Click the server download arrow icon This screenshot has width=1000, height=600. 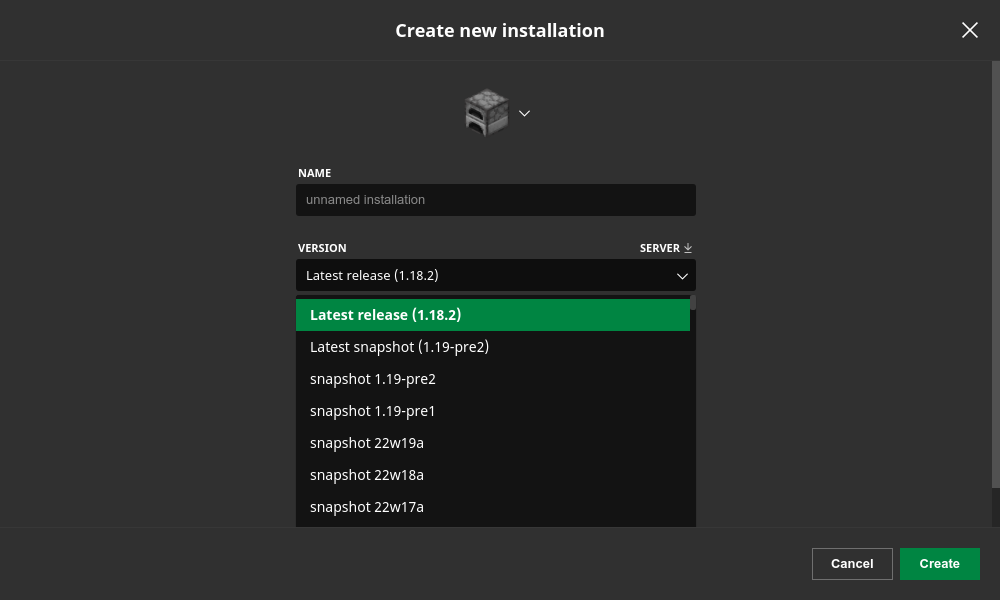(x=688, y=248)
